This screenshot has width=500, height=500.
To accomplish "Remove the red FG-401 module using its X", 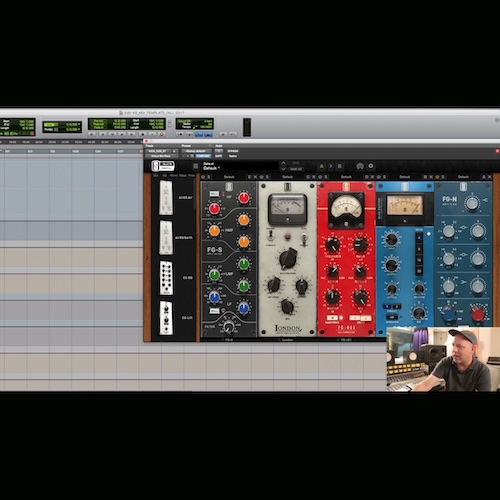I will pos(373,177).
